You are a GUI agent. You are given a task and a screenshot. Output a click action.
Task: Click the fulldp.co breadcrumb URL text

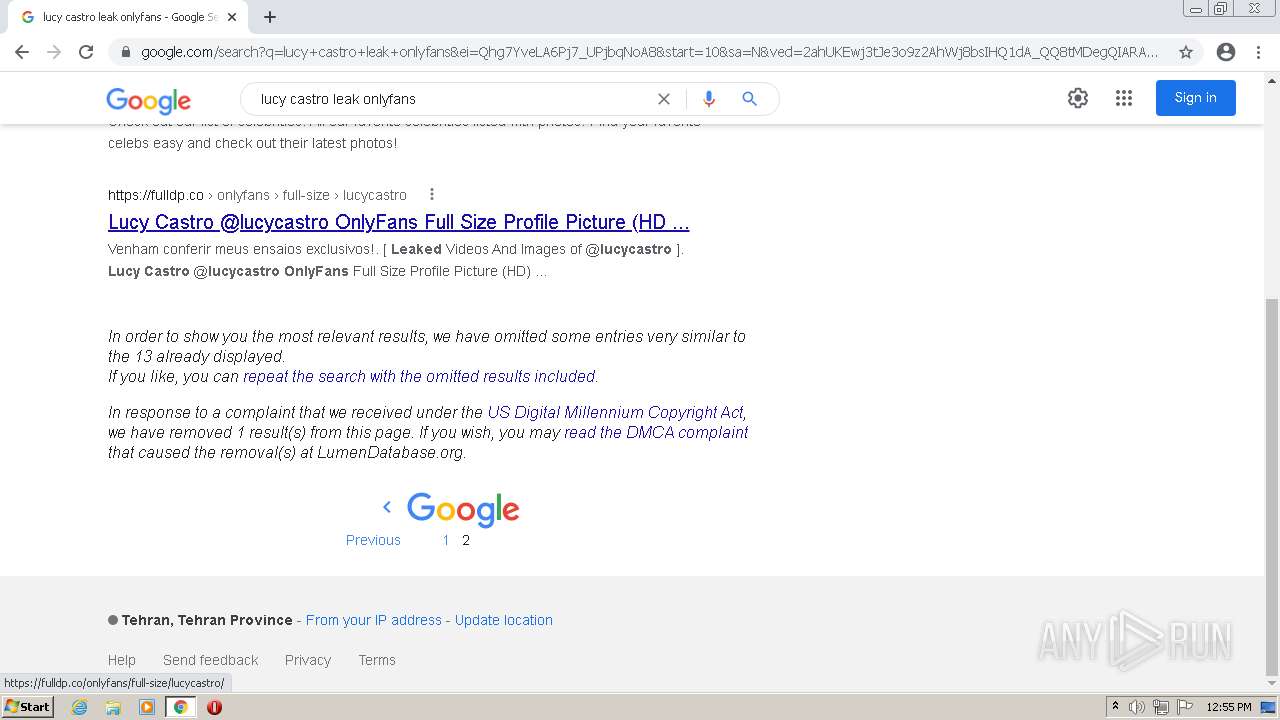(x=257, y=195)
